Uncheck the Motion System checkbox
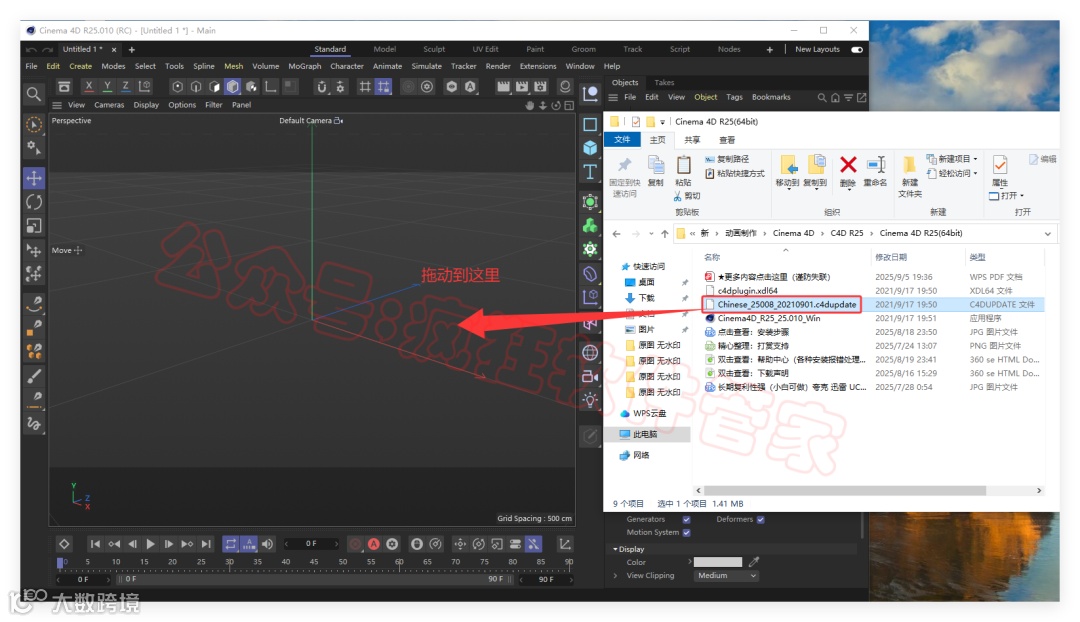 [686, 532]
